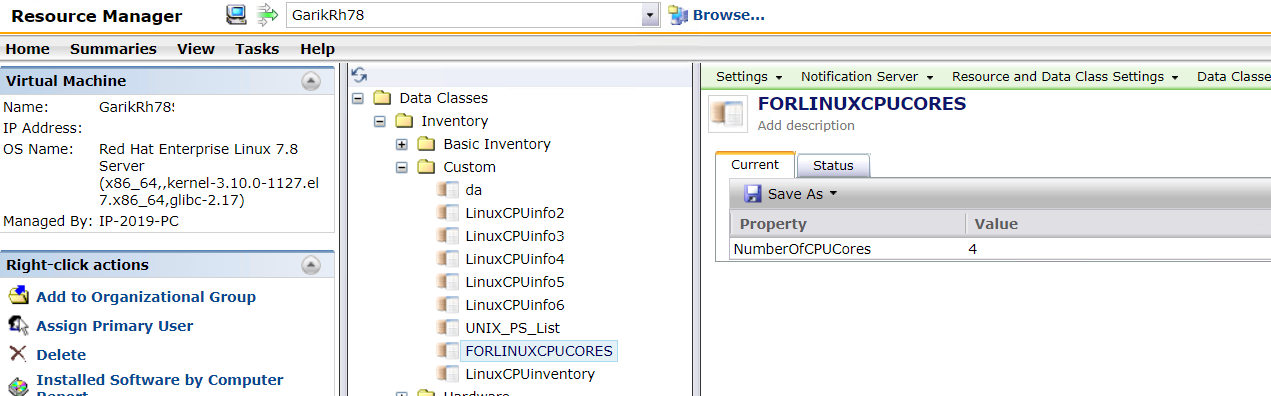Select the Inventory folder
The height and width of the screenshot is (396, 1271).
[455, 121]
